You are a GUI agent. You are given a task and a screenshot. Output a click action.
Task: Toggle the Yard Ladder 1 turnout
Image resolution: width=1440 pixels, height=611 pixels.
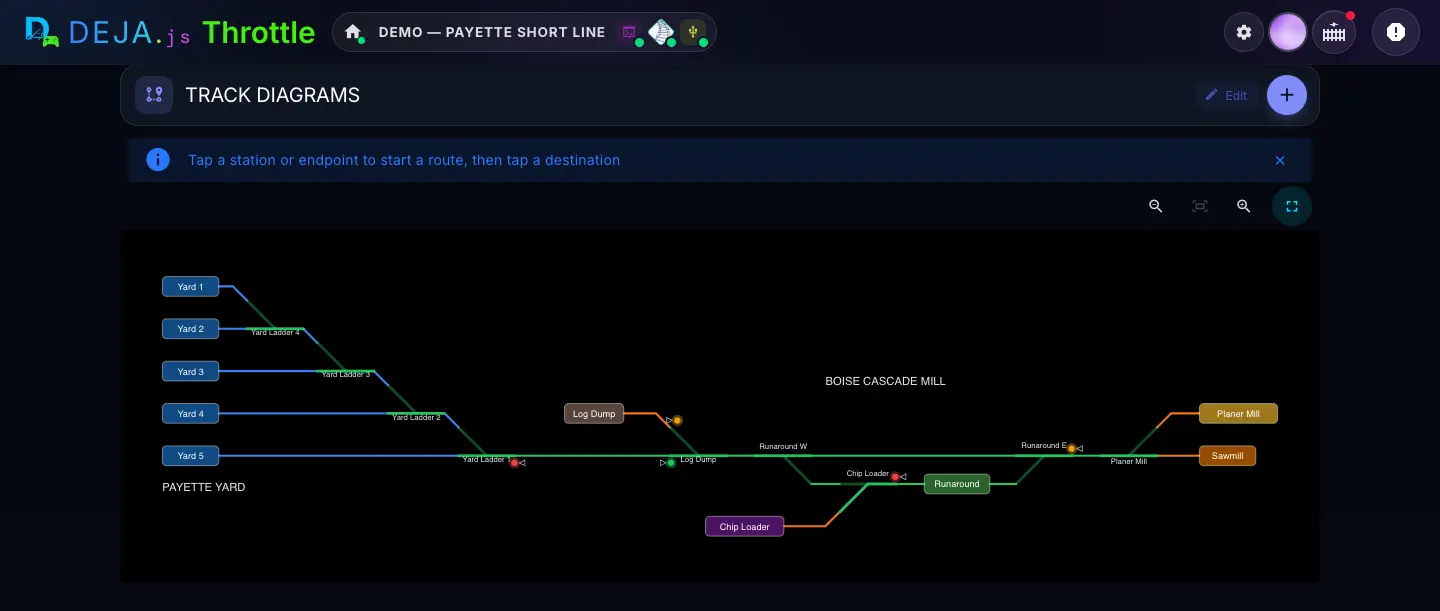[486, 459]
